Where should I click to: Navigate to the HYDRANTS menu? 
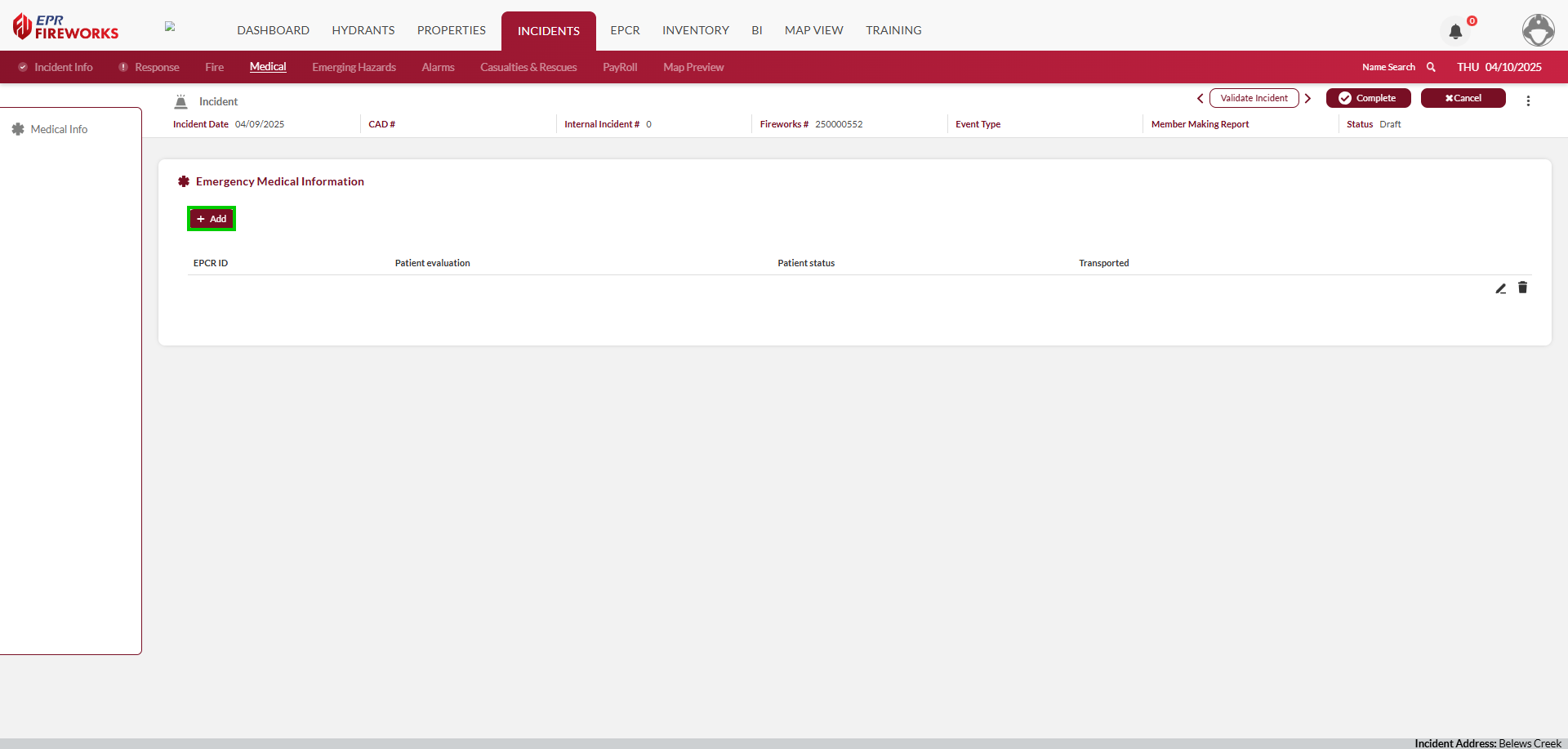coord(363,30)
